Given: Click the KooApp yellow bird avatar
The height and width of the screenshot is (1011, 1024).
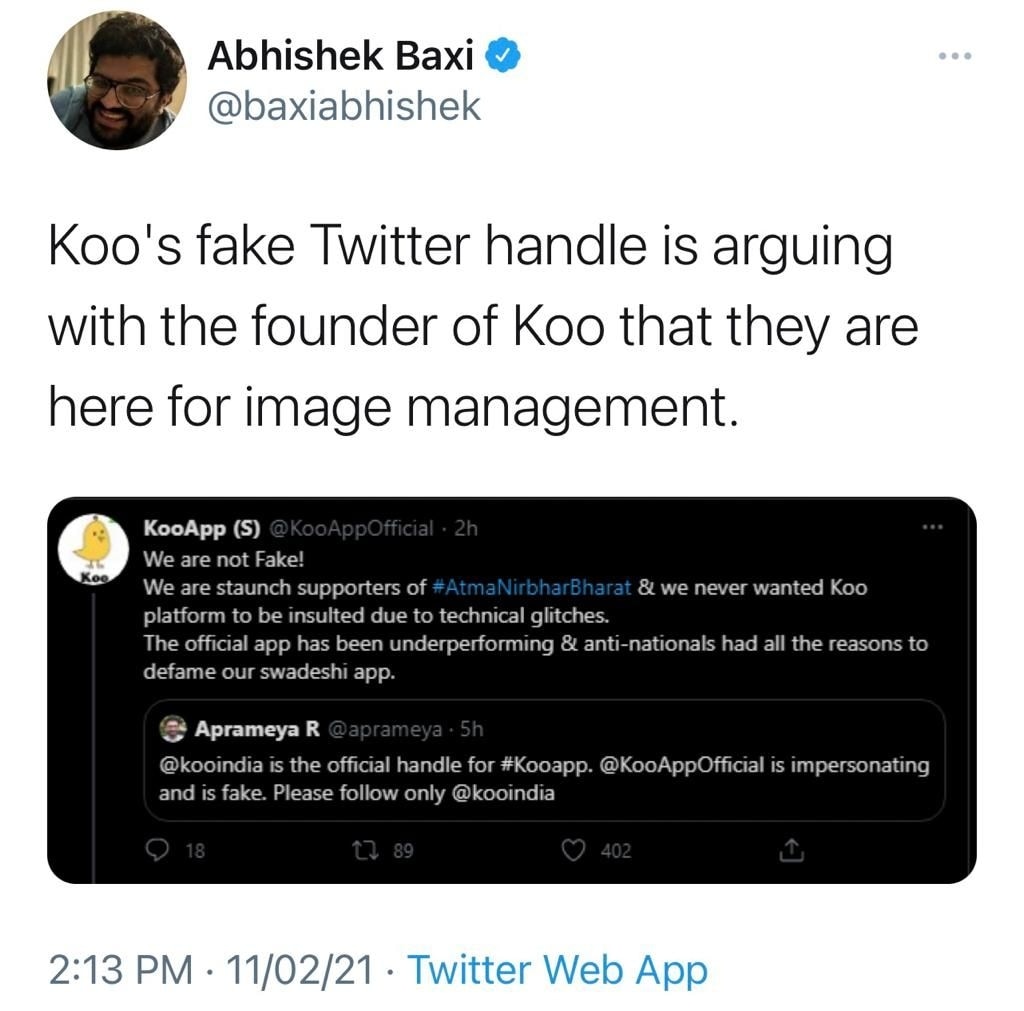Looking at the screenshot, I should coord(93,549).
